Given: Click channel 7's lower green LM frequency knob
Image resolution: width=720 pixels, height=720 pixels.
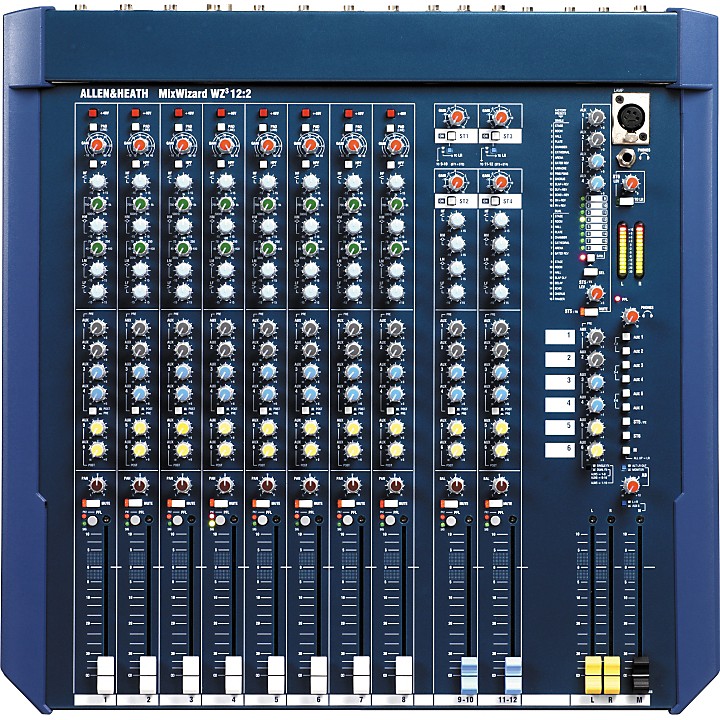Looking at the screenshot, I should point(353,248).
